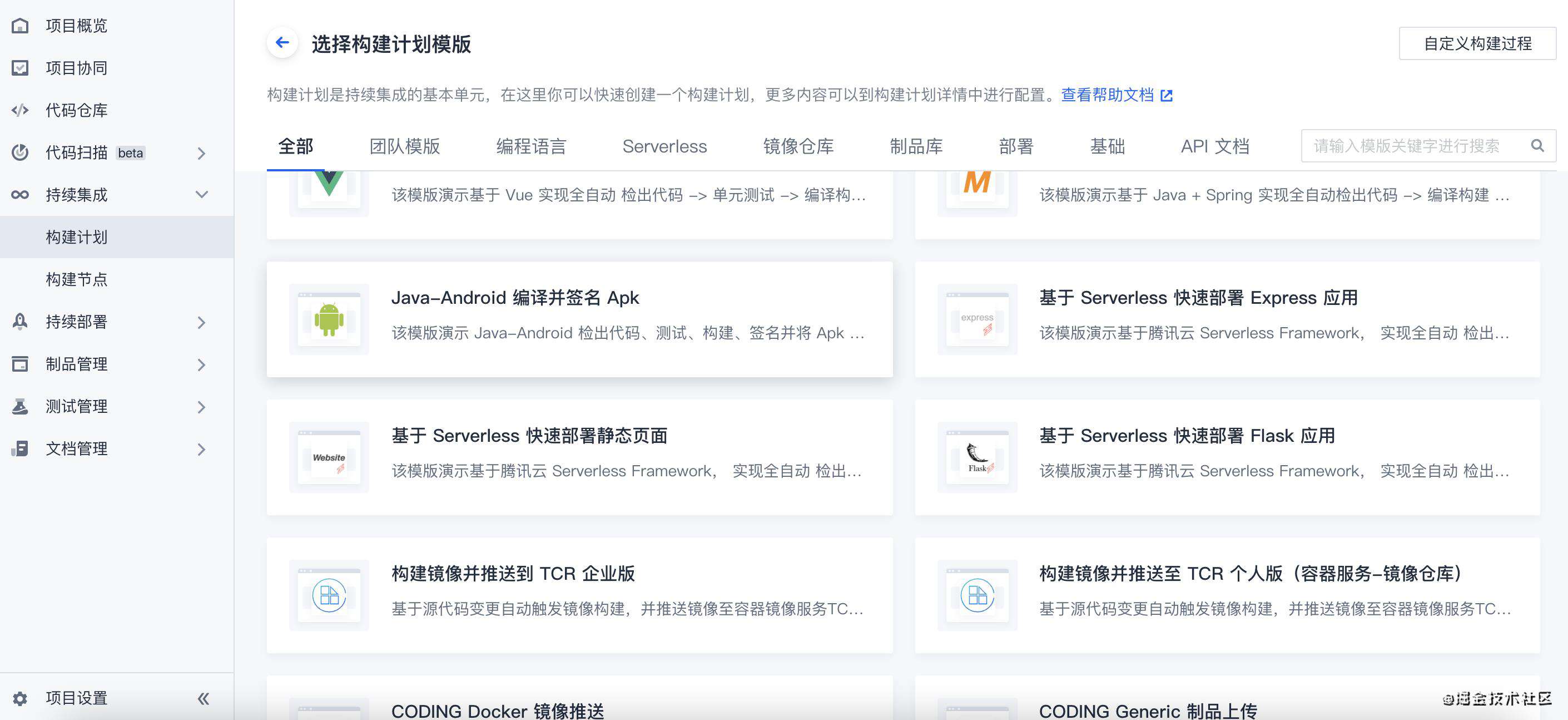Select 基于 Serverless 快速部署 Express 应用 title
This screenshot has width=1568, height=720.
pyautogui.click(x=1198, y=298)
